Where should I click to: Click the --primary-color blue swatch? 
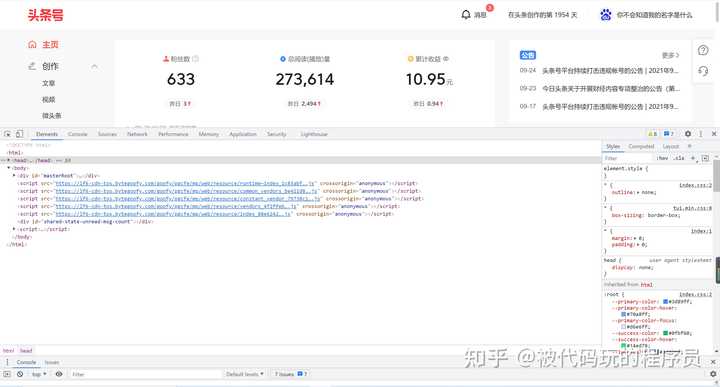(665, 302)
